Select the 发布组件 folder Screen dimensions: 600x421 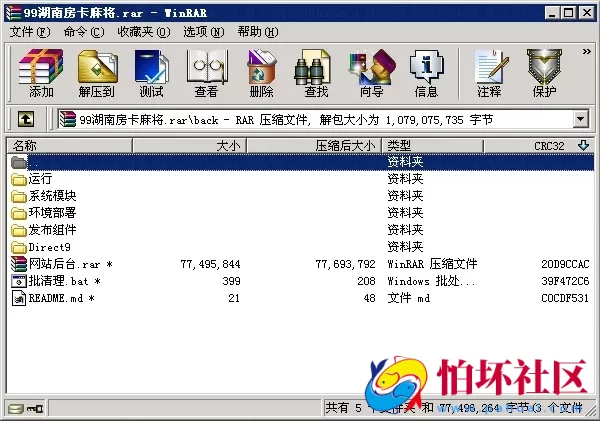coord(300,230)
